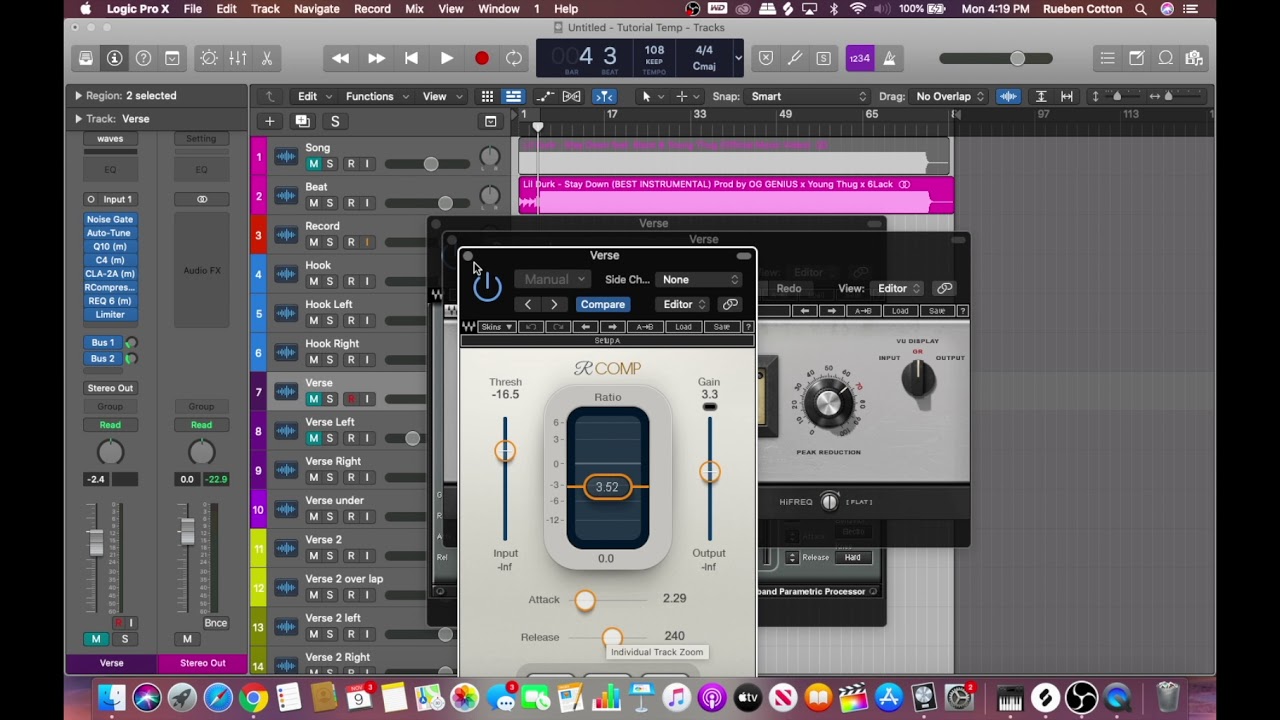
Task: Open the Snap Smart dropdown
Action: click(x=808, y=96)
